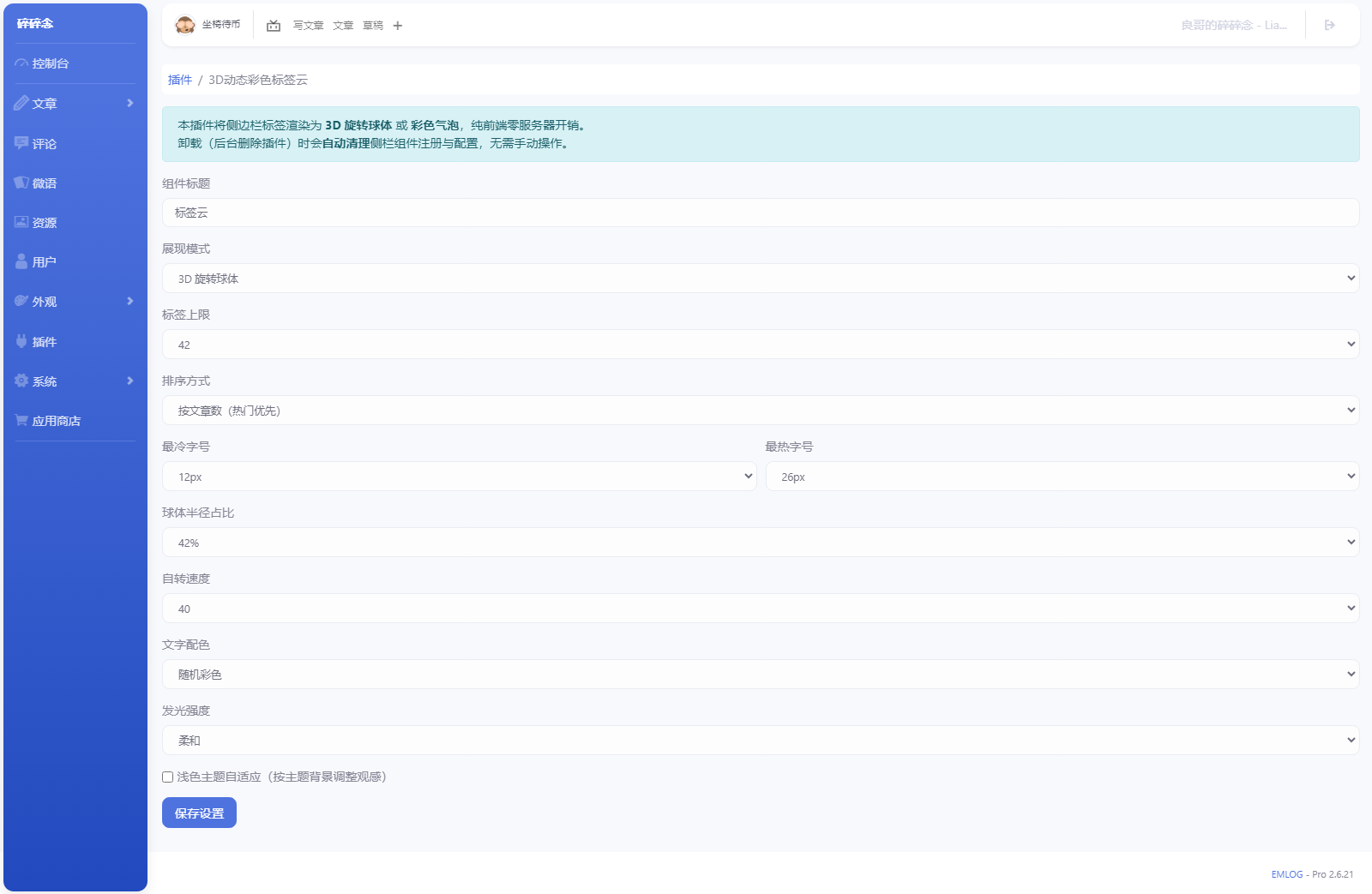Open the site link 良哥的碎碎念
The image size is (1372, 894).
coord(1234,25)
